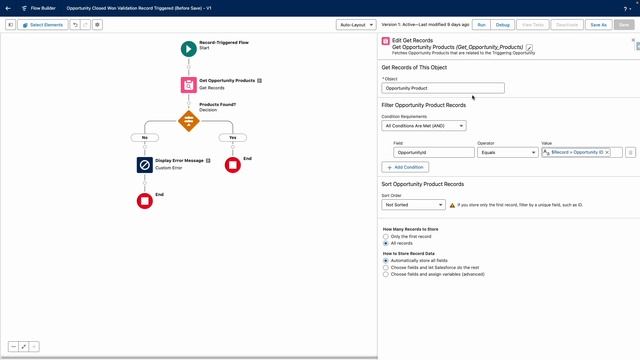Screen dimensions: 640x360
Task: Toggle the toolbox panel icon
Action: pos(11,25)
